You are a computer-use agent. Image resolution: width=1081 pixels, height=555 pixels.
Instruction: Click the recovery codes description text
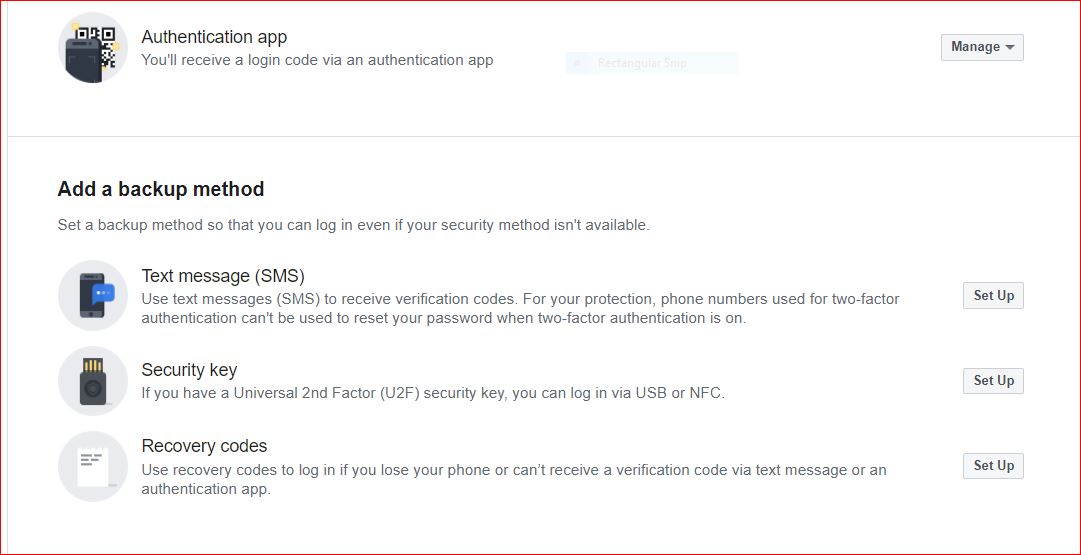[513, 479]
